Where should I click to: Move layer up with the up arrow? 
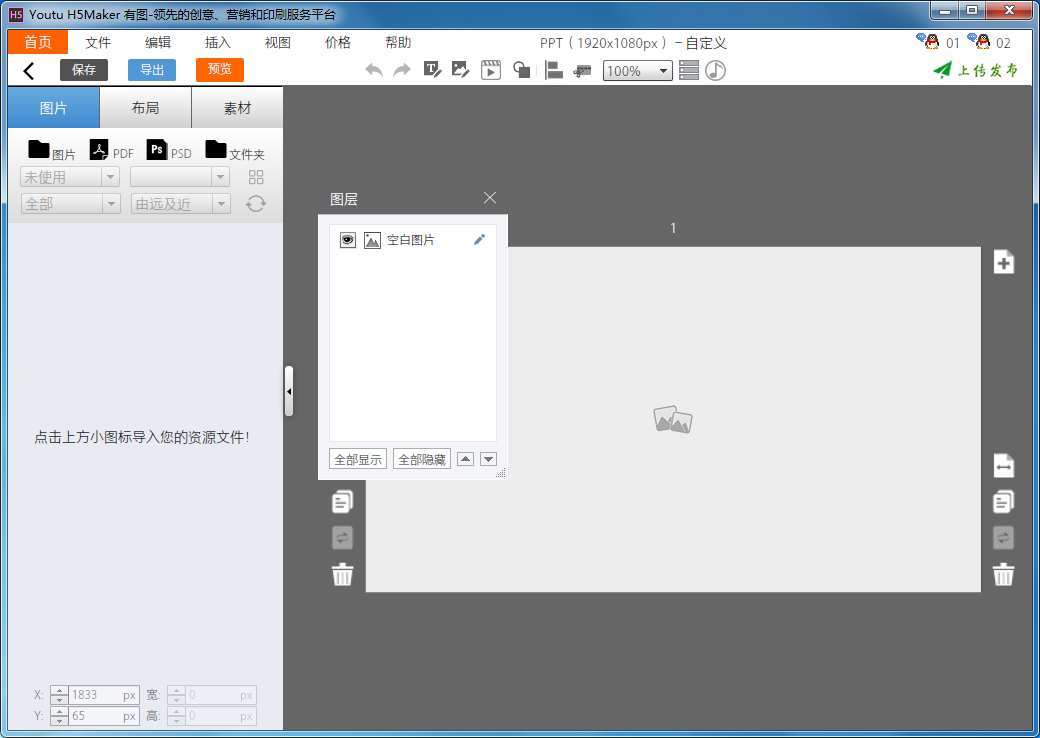[466, 459]
